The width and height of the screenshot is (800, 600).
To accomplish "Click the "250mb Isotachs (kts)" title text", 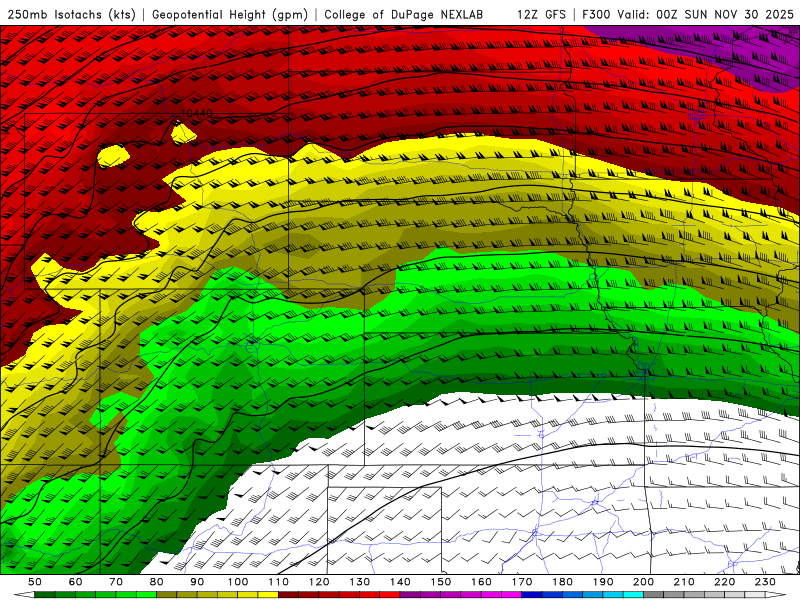I will pyautogui.click(x=72, y=15).
